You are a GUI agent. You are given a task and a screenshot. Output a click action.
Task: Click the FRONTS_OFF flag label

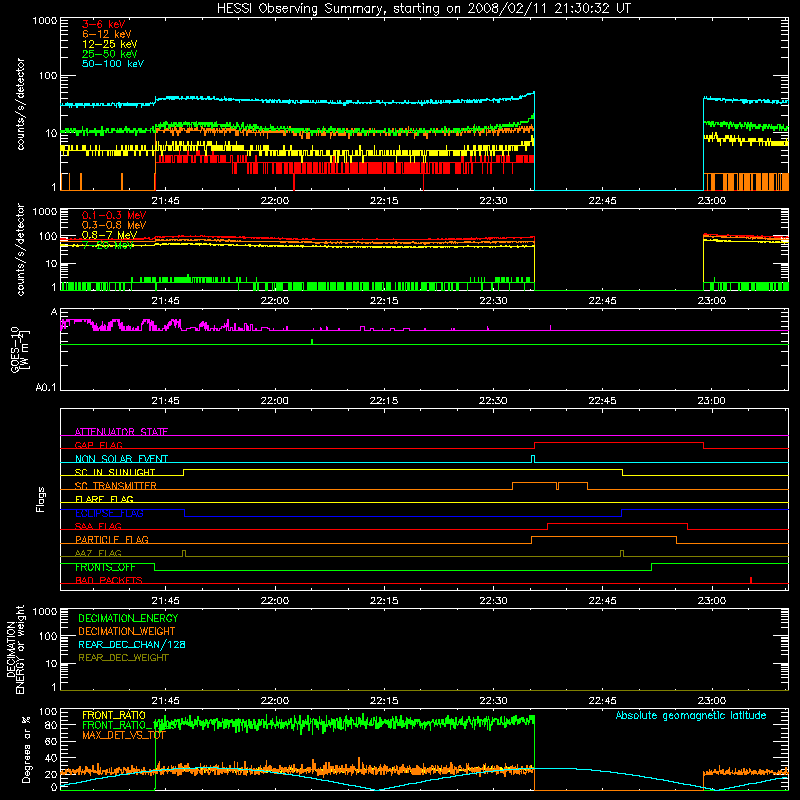tap(105, 567)
